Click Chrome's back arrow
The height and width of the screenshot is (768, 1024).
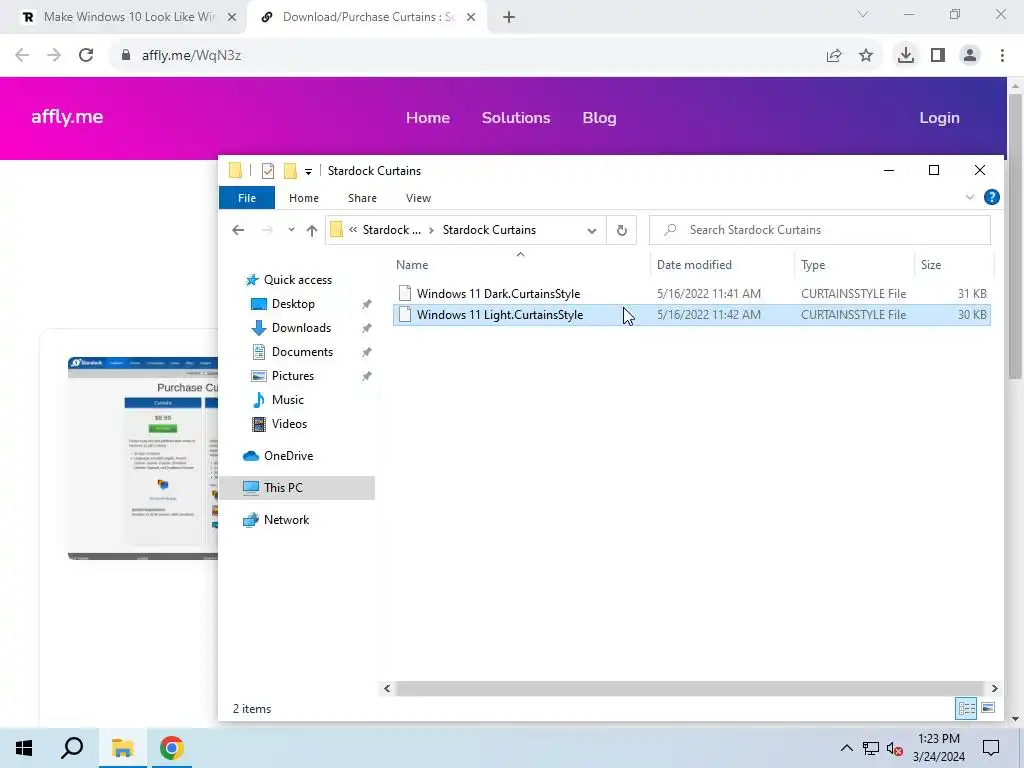(22, 56)
